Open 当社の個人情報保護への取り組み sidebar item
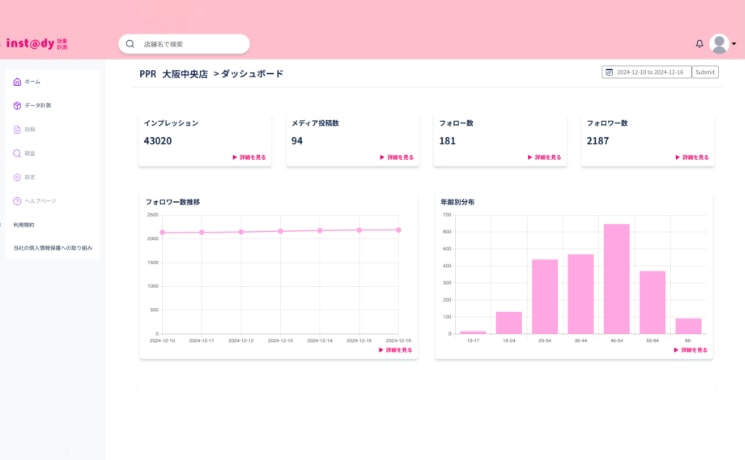 pos(52,247)
